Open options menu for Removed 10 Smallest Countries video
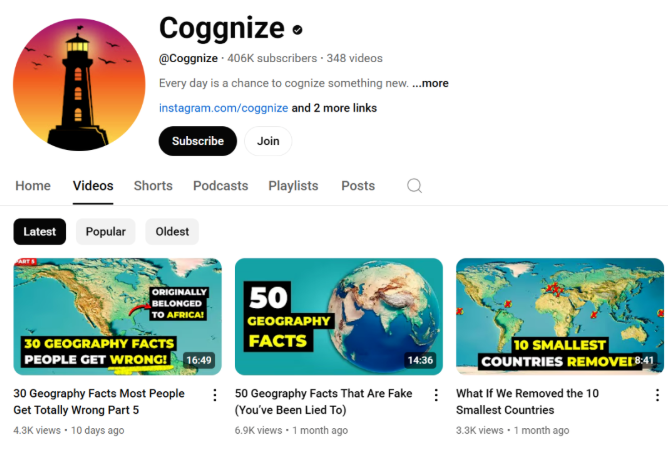 point(657,395)
